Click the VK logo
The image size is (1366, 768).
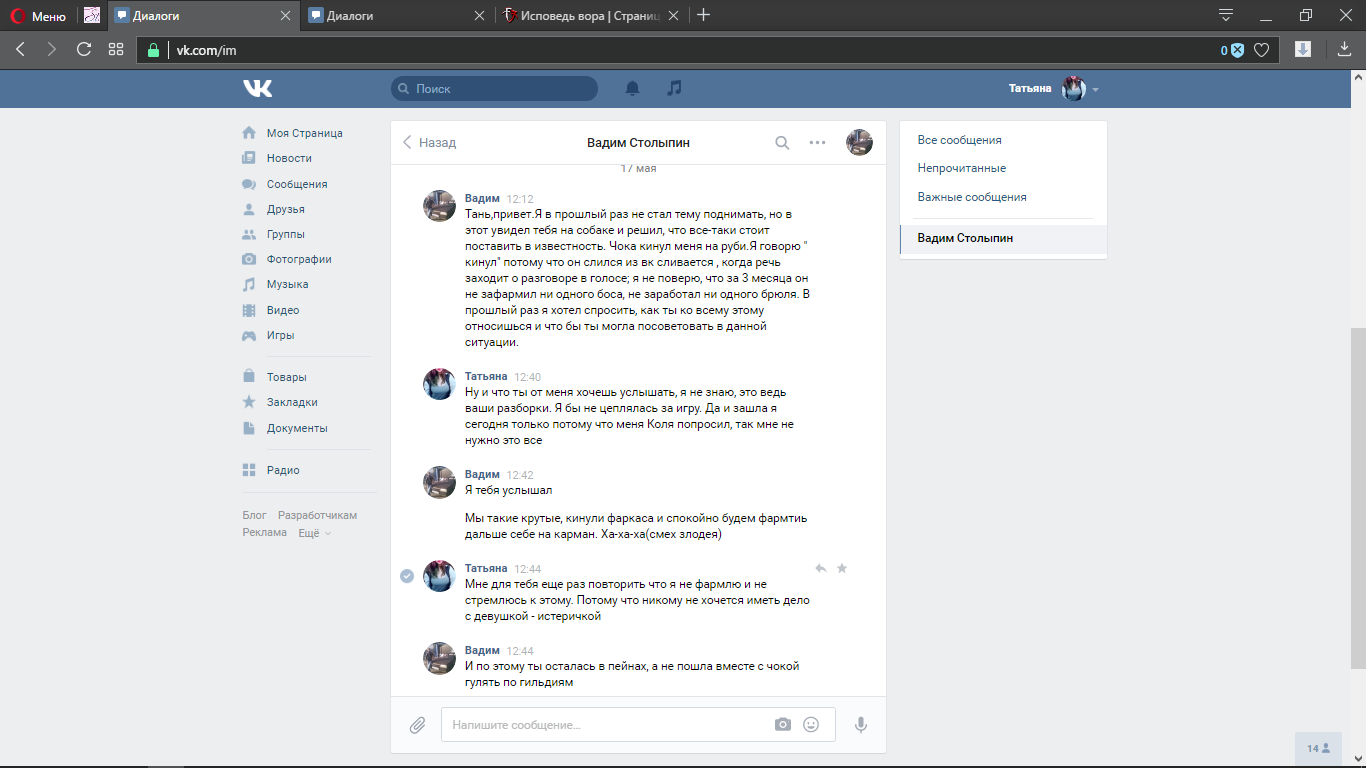257,88
